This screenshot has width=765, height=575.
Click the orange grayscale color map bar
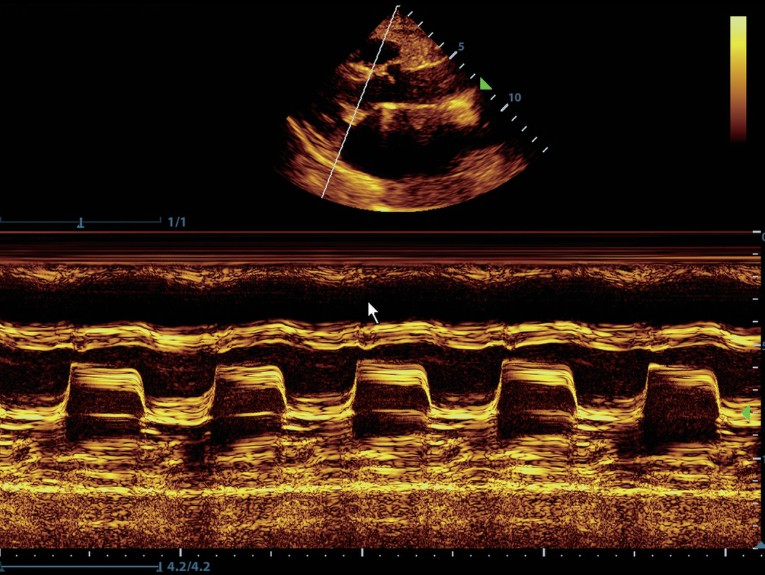click(x=738, y=78)
